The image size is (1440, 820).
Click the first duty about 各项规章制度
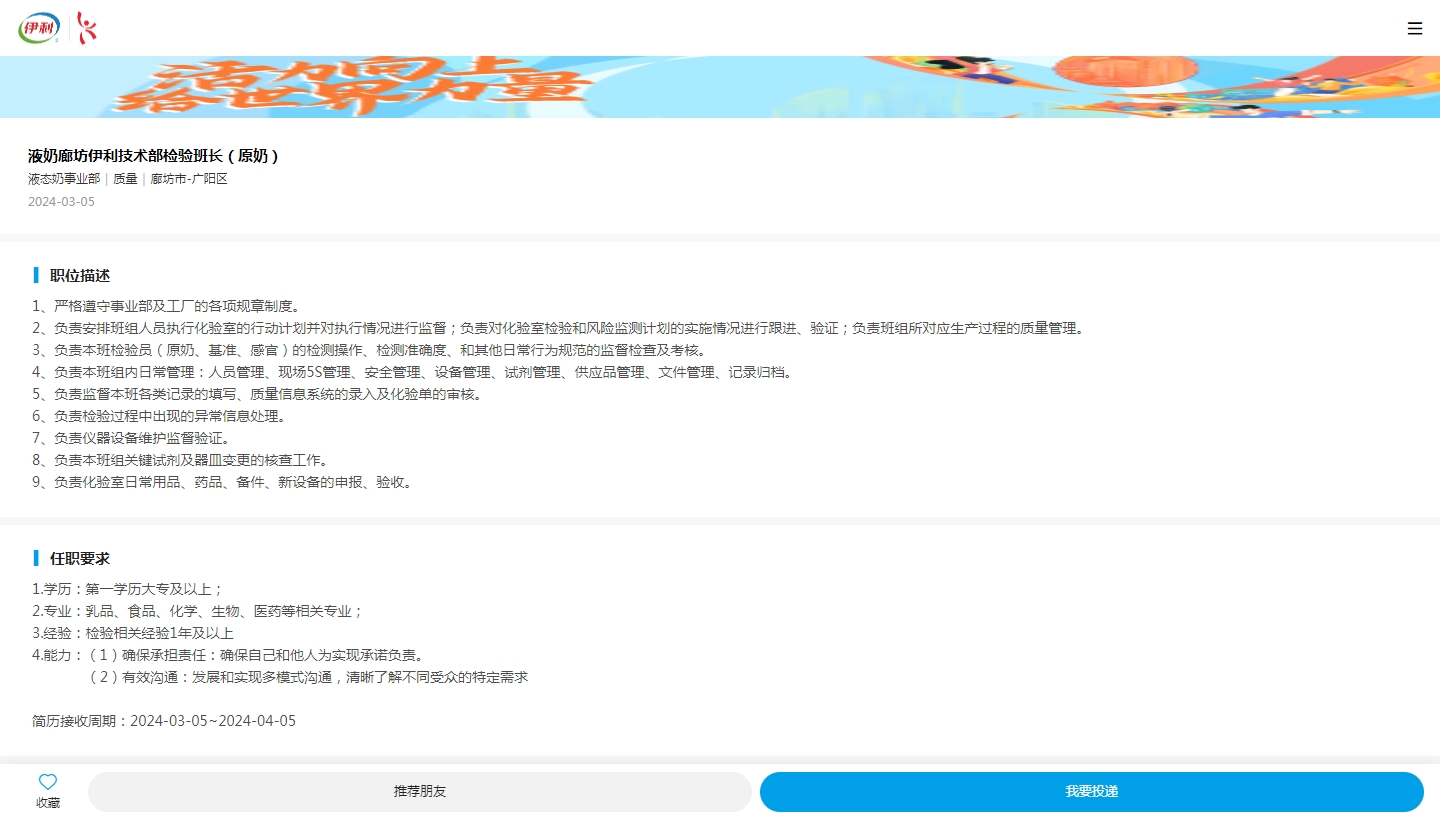[166, 306]
